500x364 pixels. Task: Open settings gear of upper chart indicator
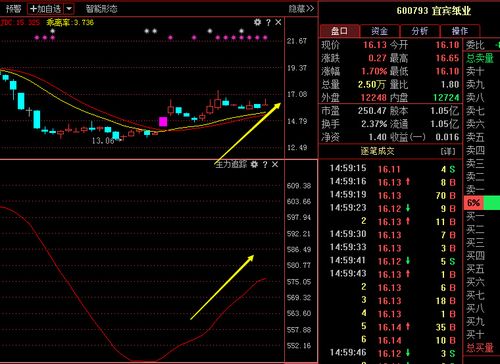click(257, 22)
